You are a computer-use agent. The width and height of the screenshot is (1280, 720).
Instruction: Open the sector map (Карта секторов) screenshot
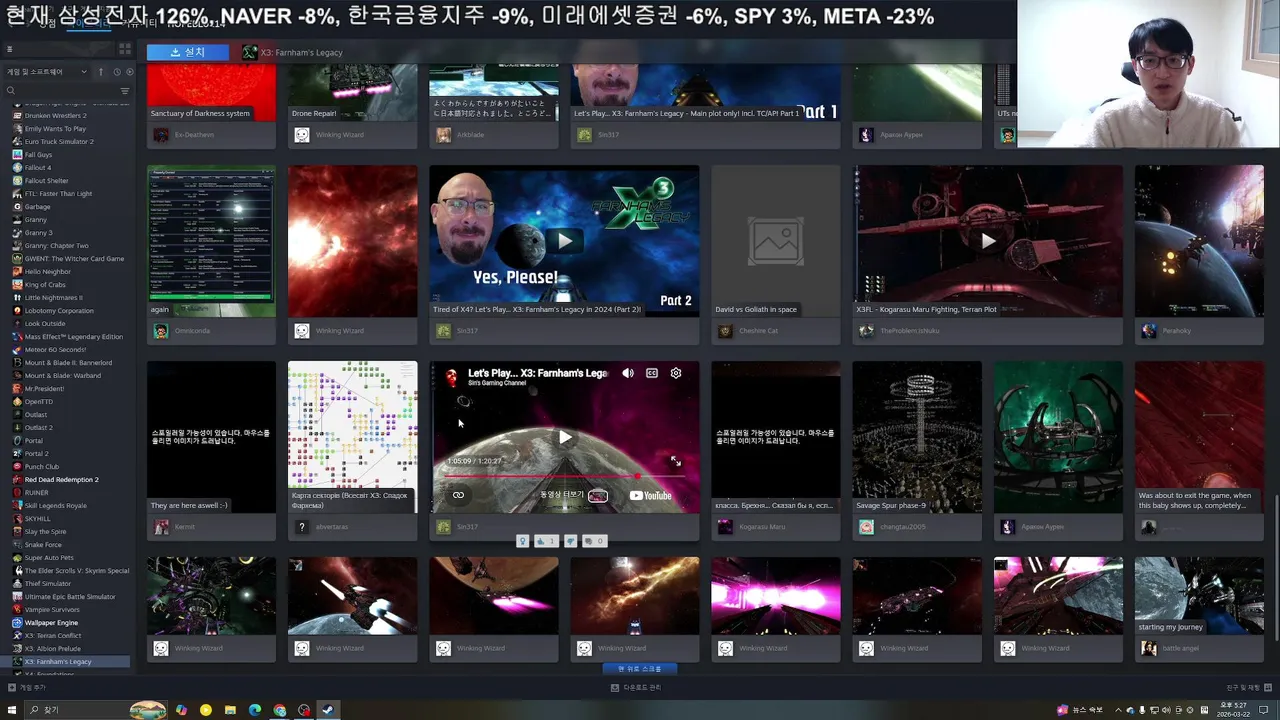tap(353, 437)
